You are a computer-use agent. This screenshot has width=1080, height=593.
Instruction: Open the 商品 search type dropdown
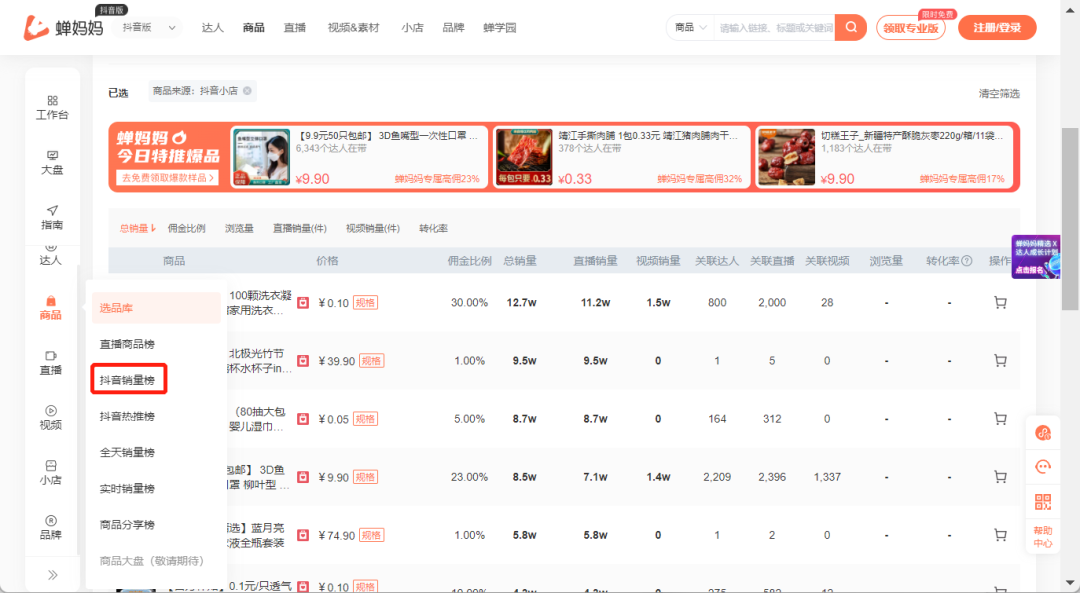[x=690, y=28]
